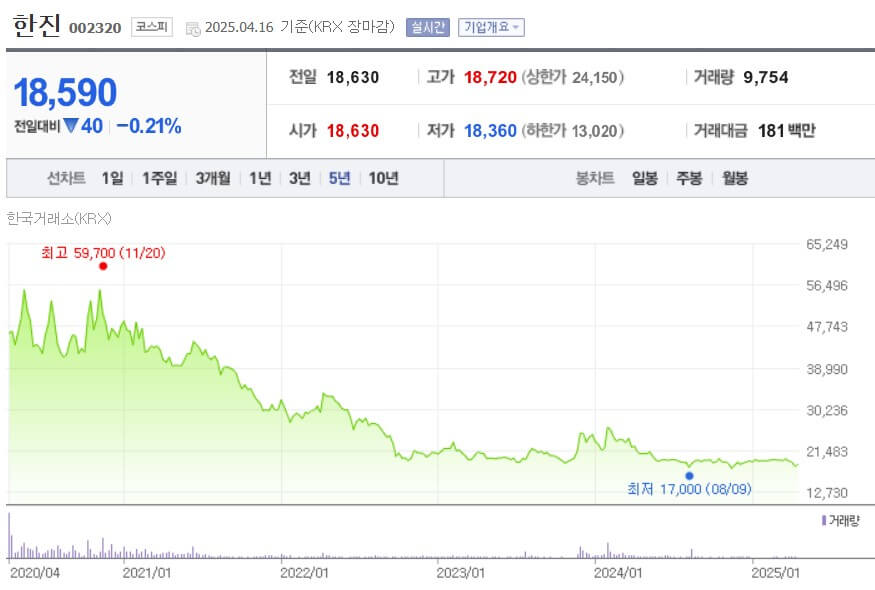Screen dimensions: 875x590
Task: Select the 선차트 line chart icon
Action: point(65,178)
